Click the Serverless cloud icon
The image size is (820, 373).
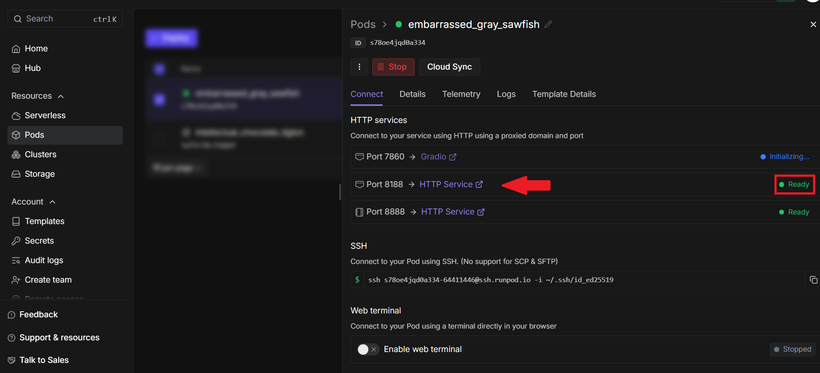(x=16, y=115)
